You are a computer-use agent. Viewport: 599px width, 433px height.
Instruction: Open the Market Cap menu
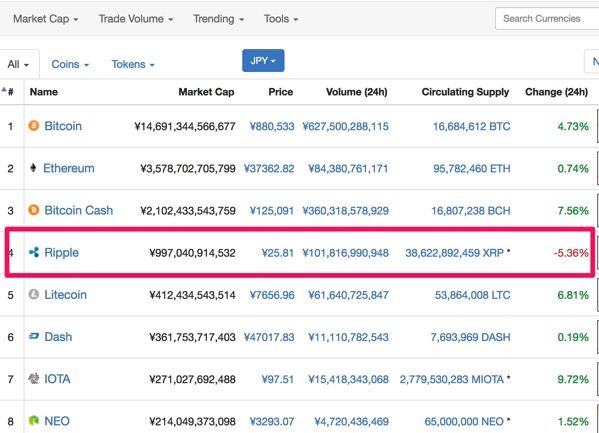(x=45, y=19)
